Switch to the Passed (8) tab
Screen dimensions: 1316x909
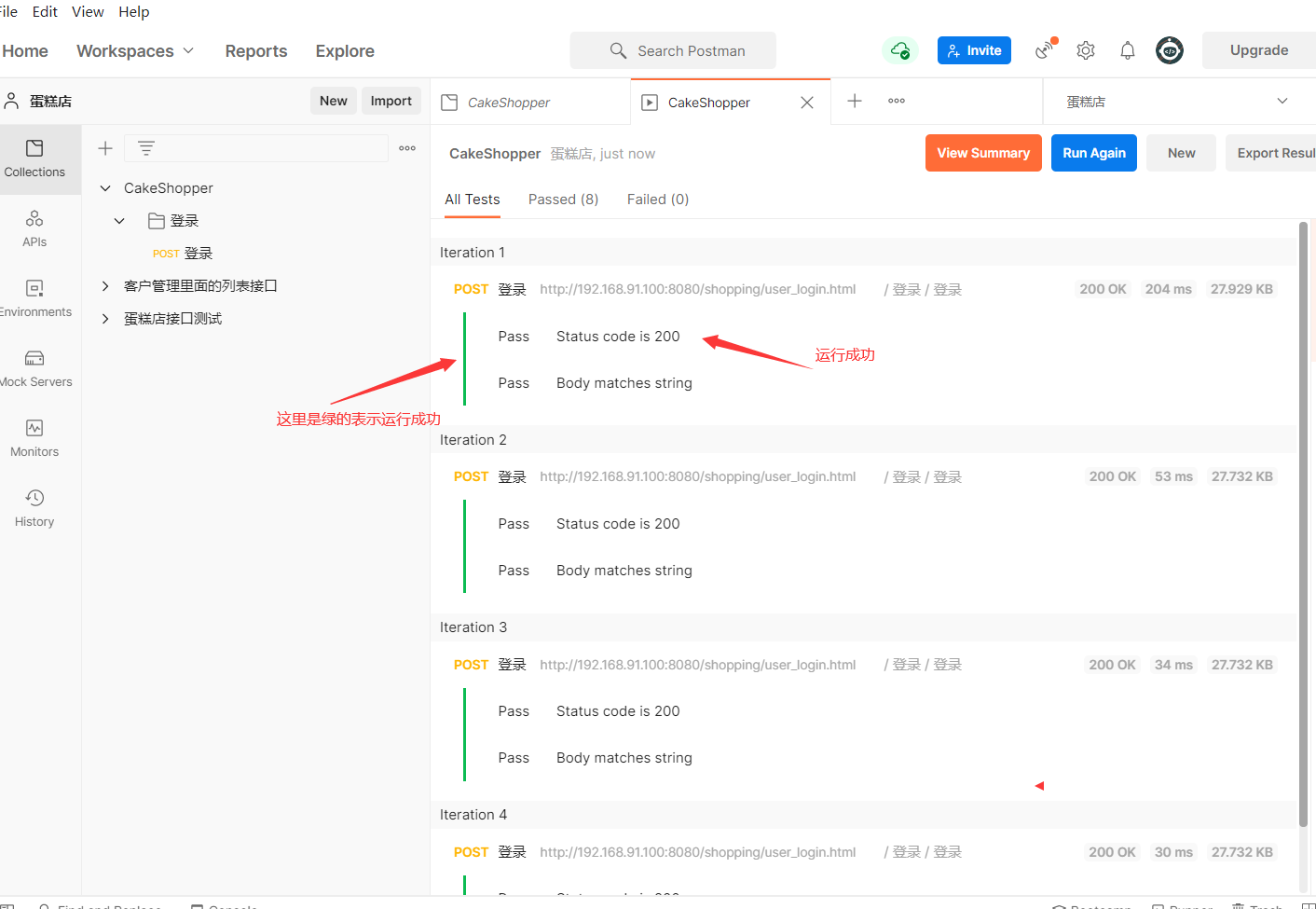pyautogui.click(x=563, y=200)
